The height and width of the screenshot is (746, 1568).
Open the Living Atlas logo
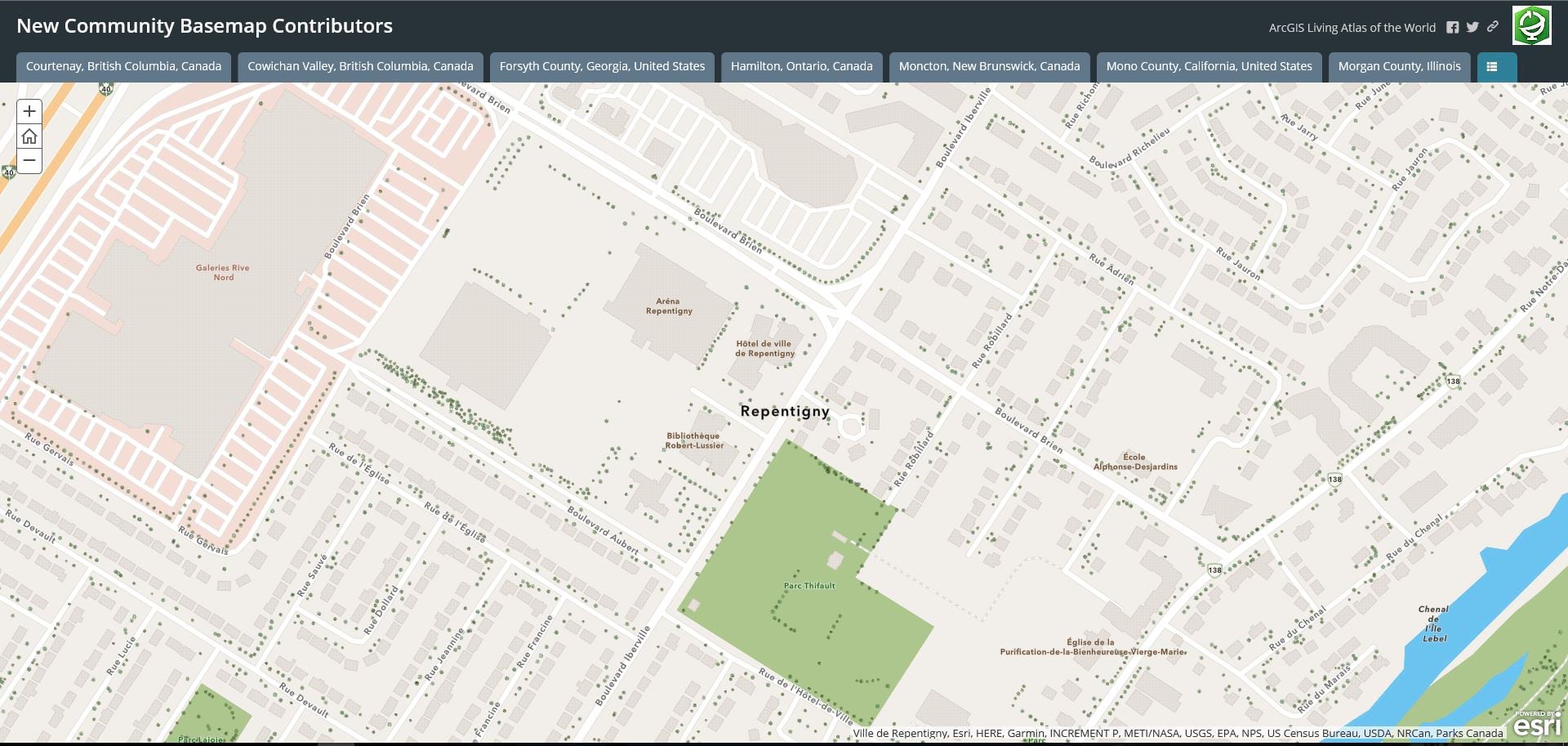pyautogui.click(x=1532, y=25)
